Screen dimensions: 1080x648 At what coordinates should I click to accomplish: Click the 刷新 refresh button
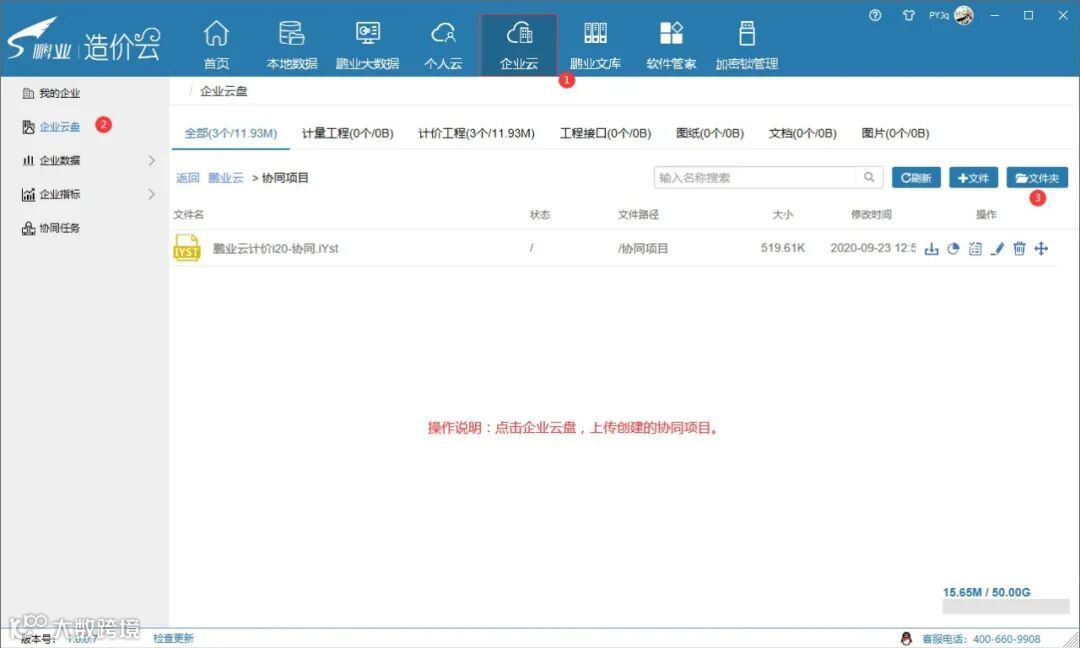coord(916,177)
